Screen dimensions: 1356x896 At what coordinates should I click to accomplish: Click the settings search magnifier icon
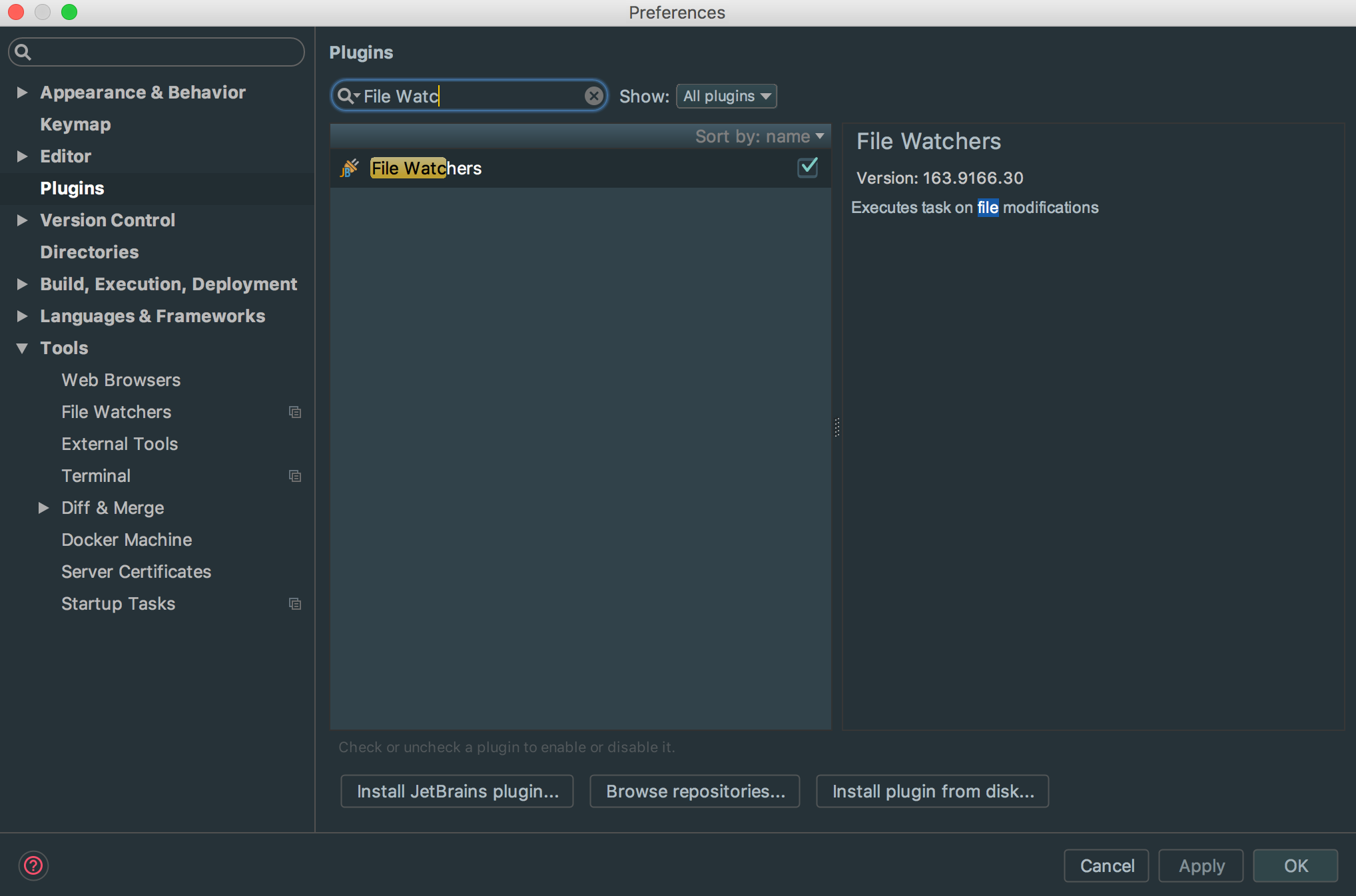coord(23,52)
